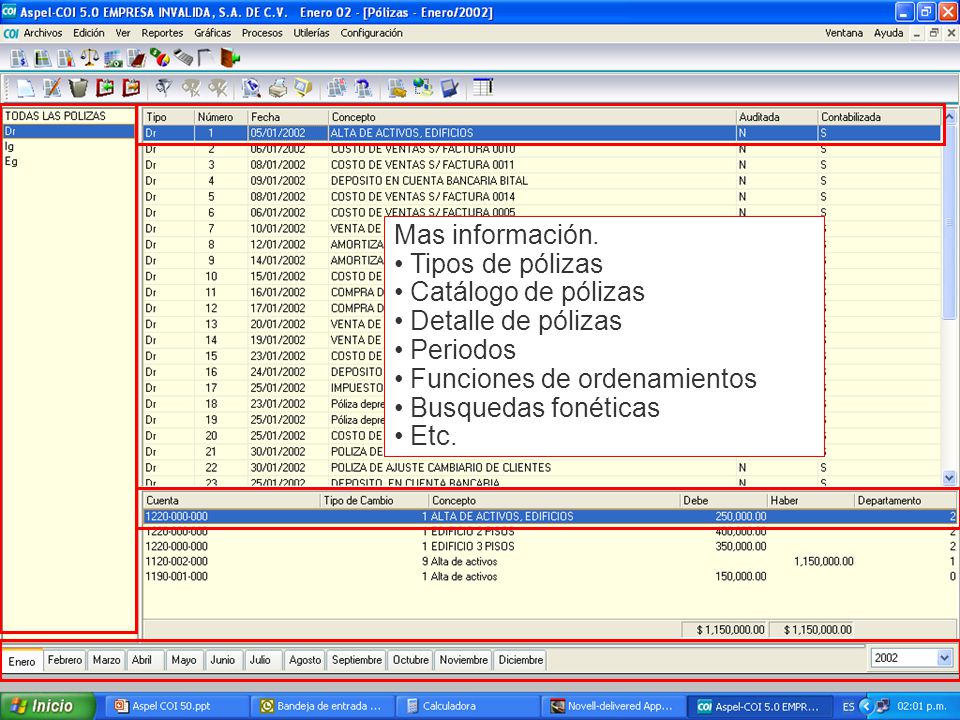Click the exit door icon
Viewport: 960px width, 720px height.
coord(230,58)
